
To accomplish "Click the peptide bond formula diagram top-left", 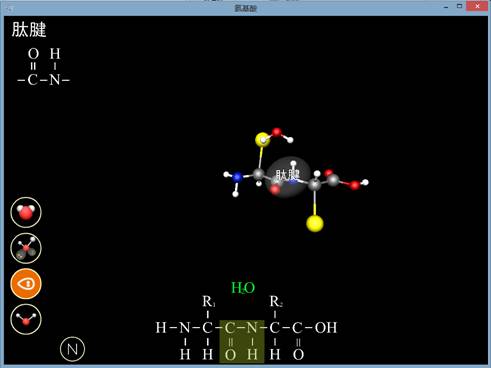I will (x=43, y=67).
